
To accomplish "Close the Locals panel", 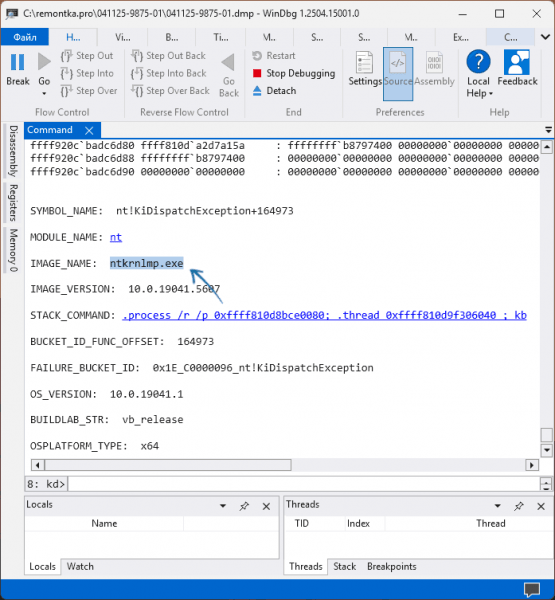I will tap(266, 507).
